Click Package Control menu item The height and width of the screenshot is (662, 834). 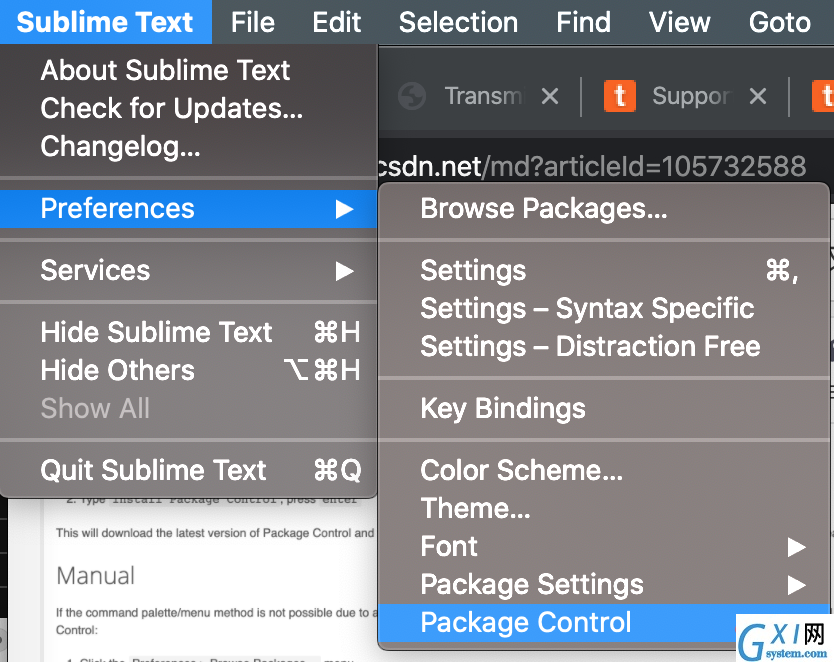point(604,623)
